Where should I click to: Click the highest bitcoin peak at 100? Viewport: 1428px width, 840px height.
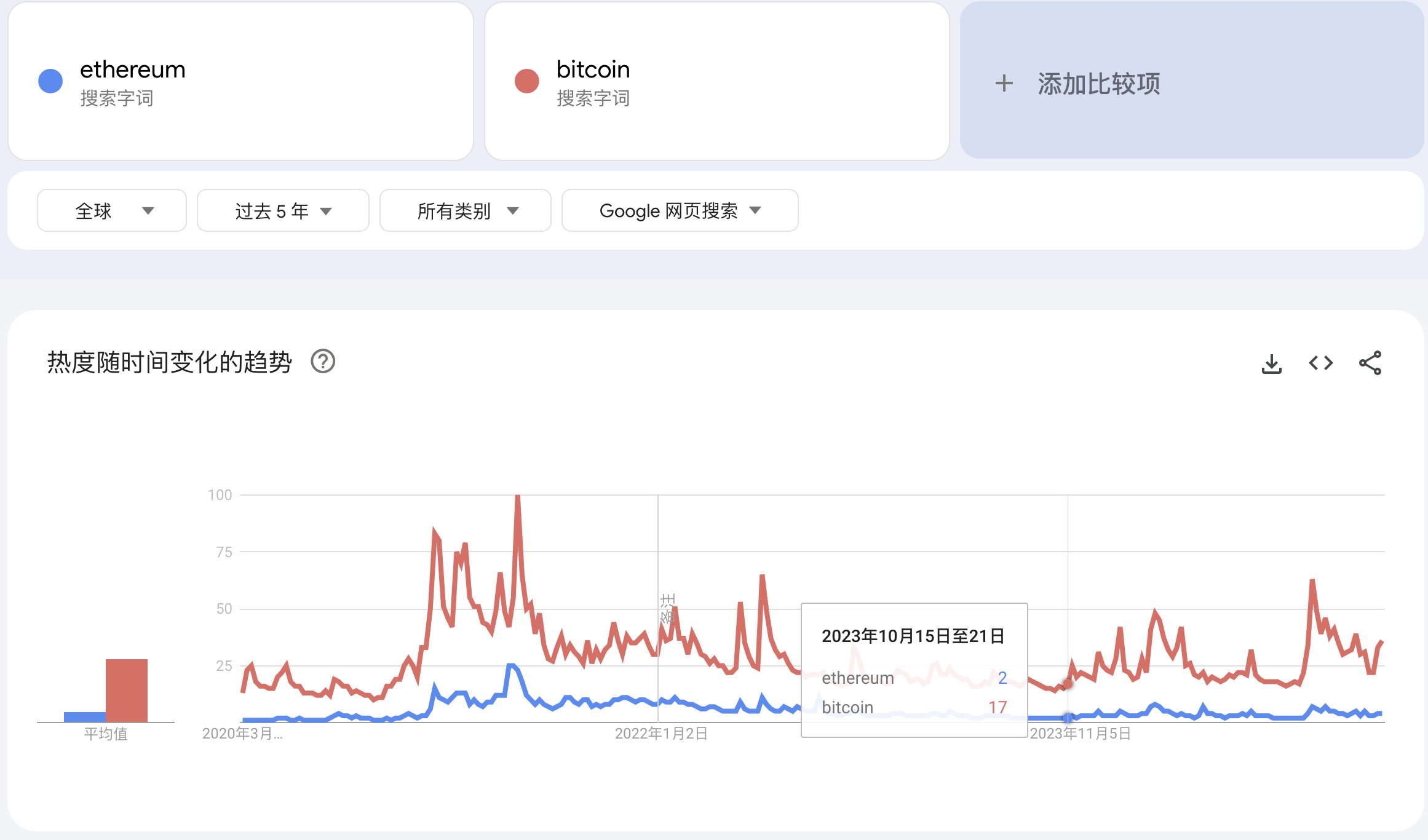518,497
